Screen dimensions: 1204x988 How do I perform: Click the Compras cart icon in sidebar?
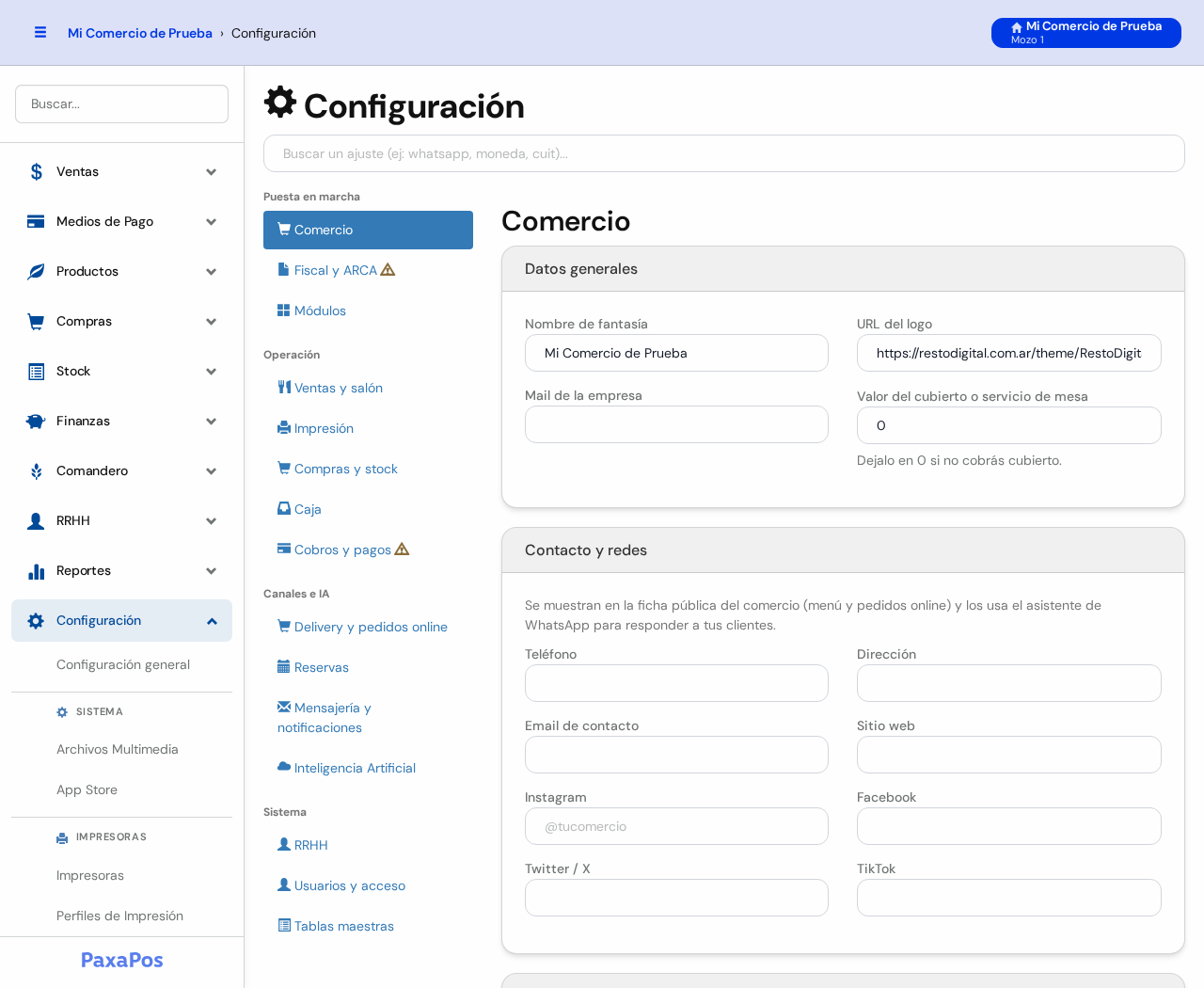(36, 322)
